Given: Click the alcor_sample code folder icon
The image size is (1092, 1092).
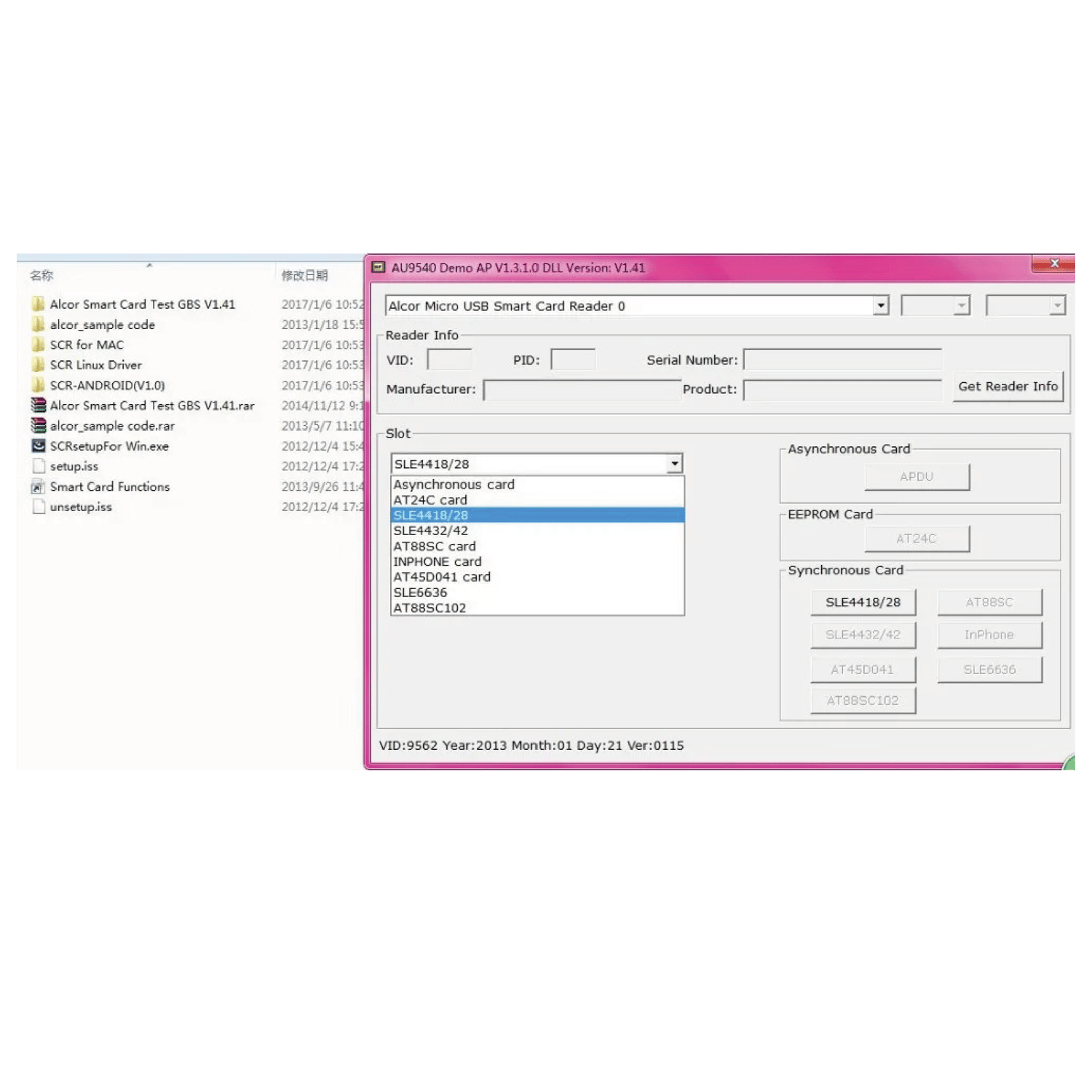Looking at the screenshot, I should tap(38, 325).
